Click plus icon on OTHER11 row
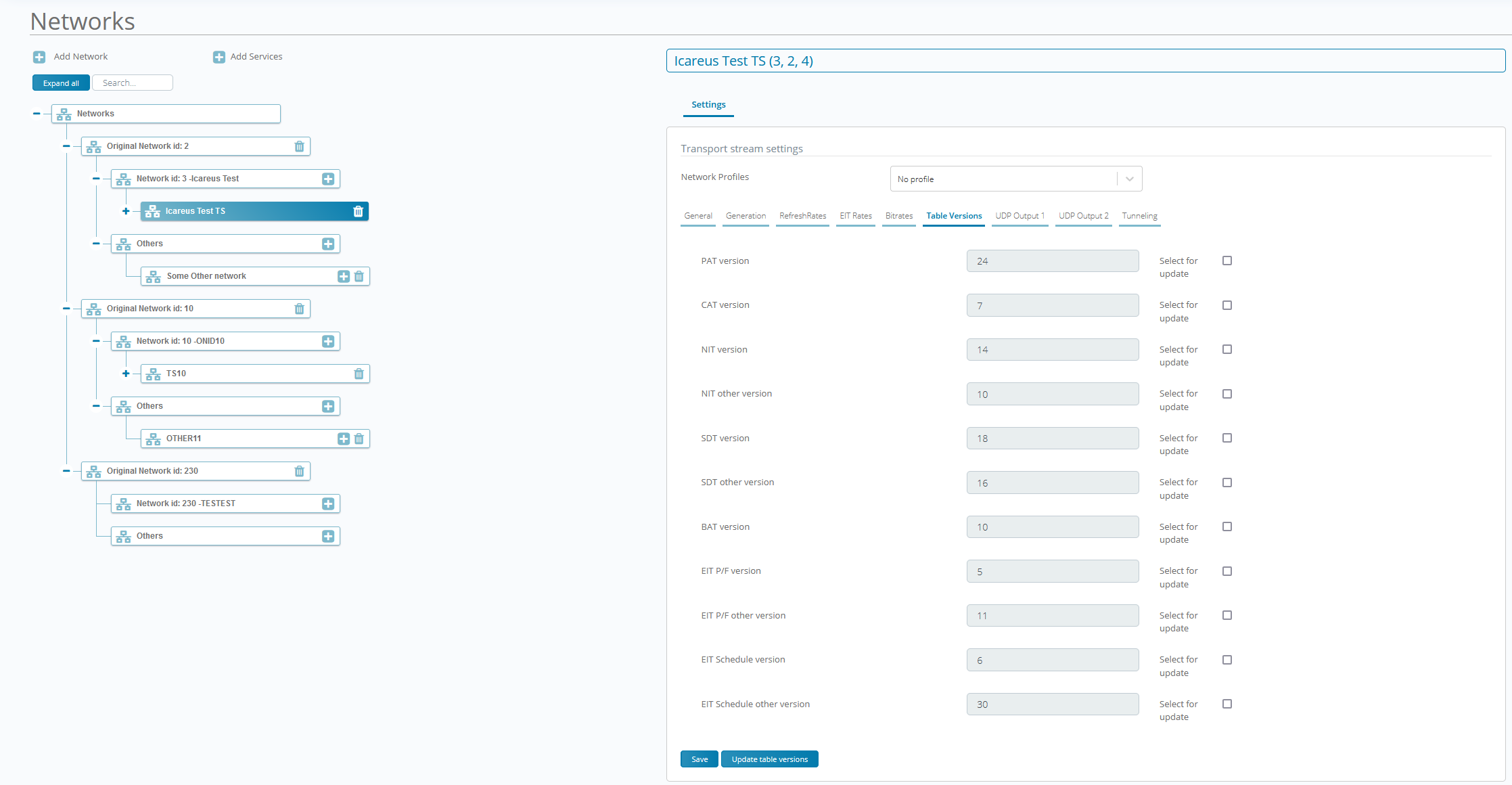 pyautogui.click(x=344, y=439)
